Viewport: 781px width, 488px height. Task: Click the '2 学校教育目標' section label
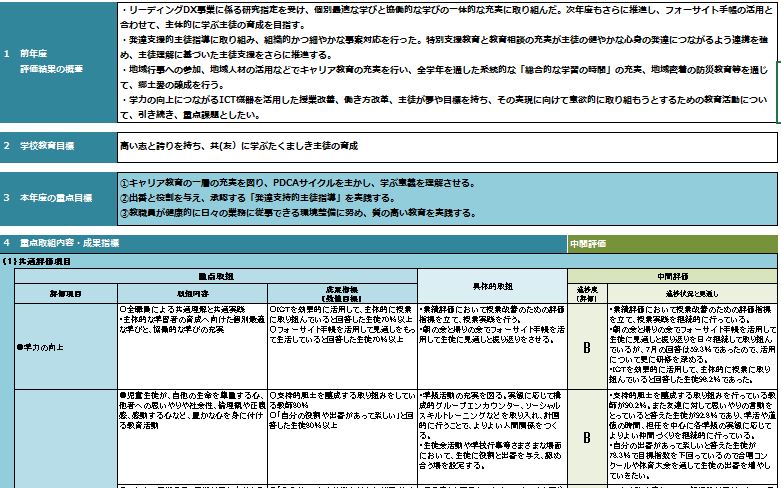tap(55, 146)
